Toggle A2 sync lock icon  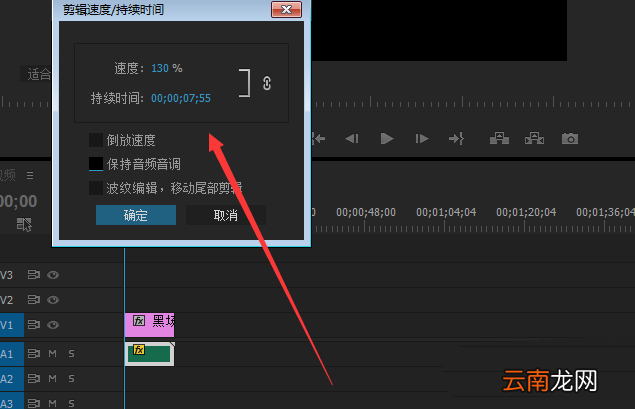(x=34, y=379)
